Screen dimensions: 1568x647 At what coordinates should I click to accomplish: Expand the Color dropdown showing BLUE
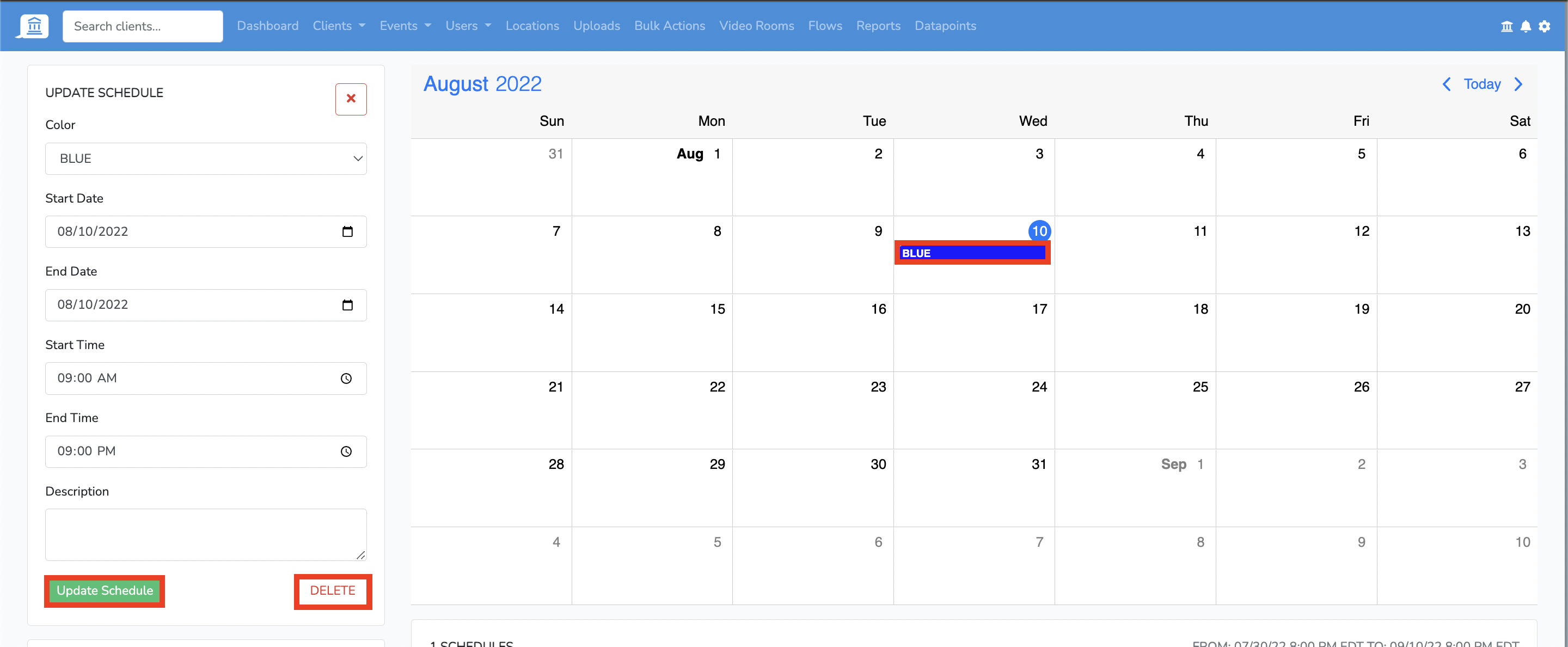206,158
